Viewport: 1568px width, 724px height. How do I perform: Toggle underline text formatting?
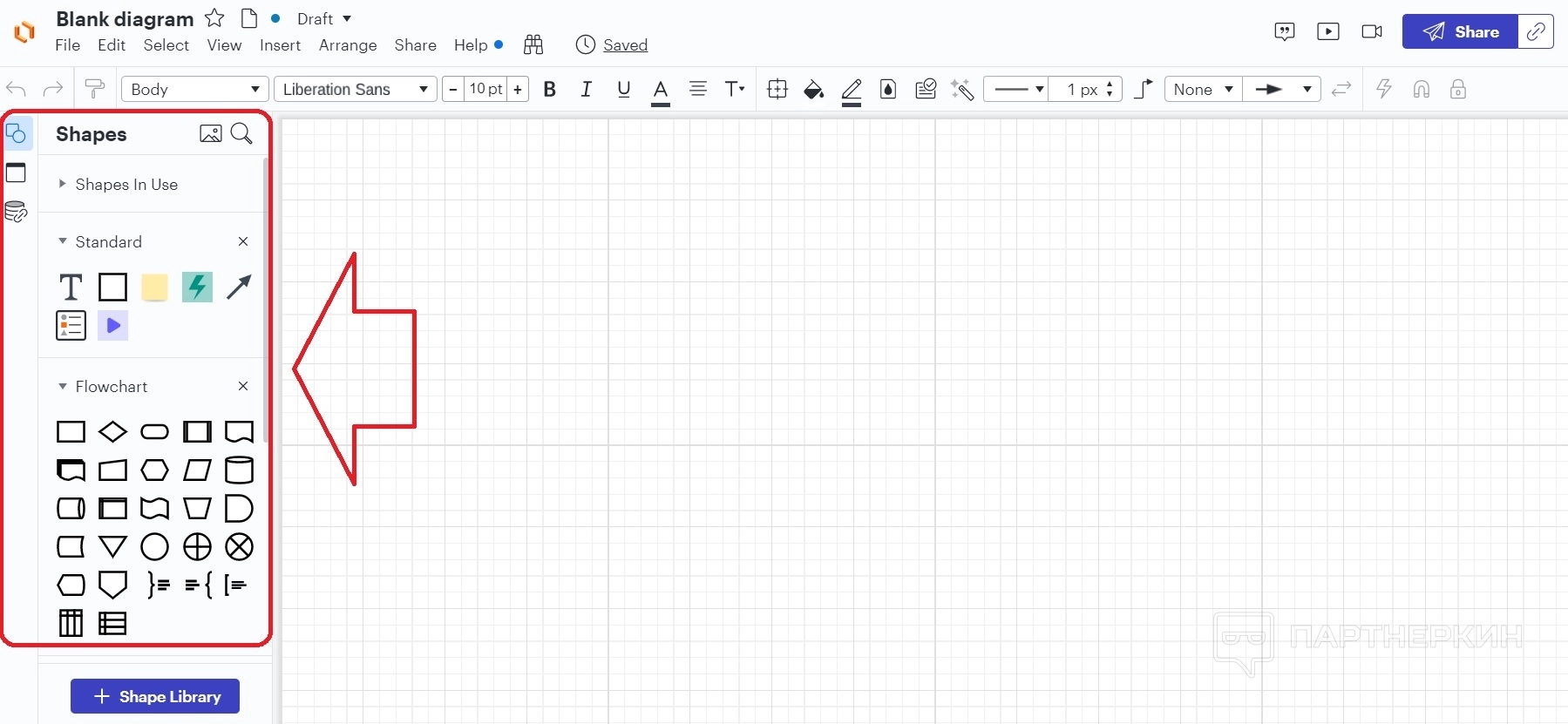[623, 89]
